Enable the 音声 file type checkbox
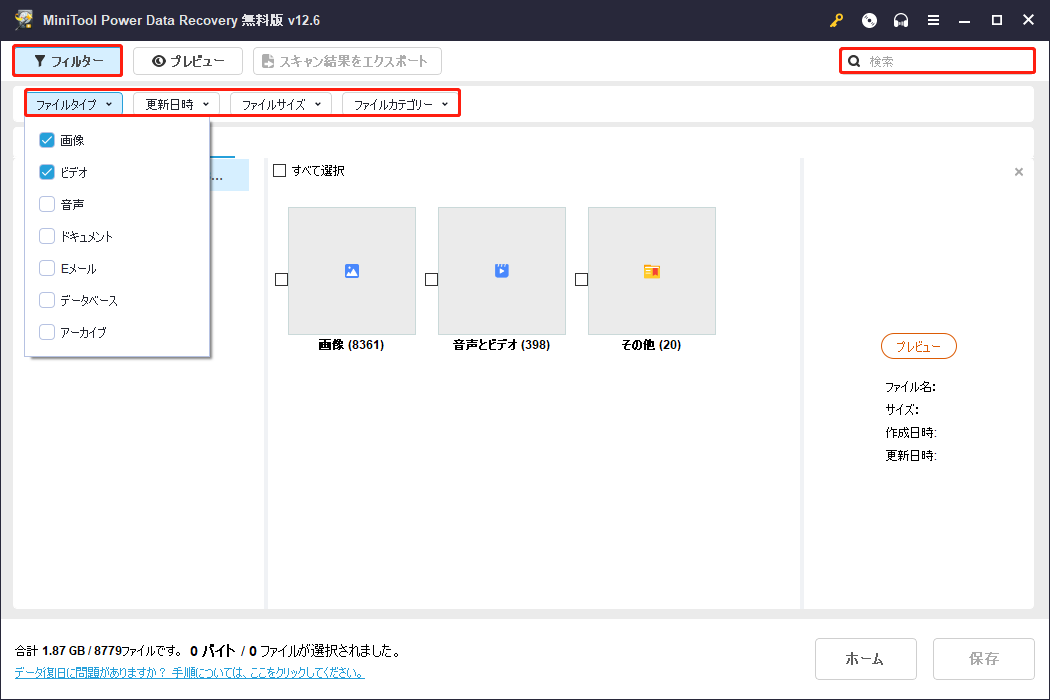Viewport: 1050px width, 700px height. pos(47,204)
